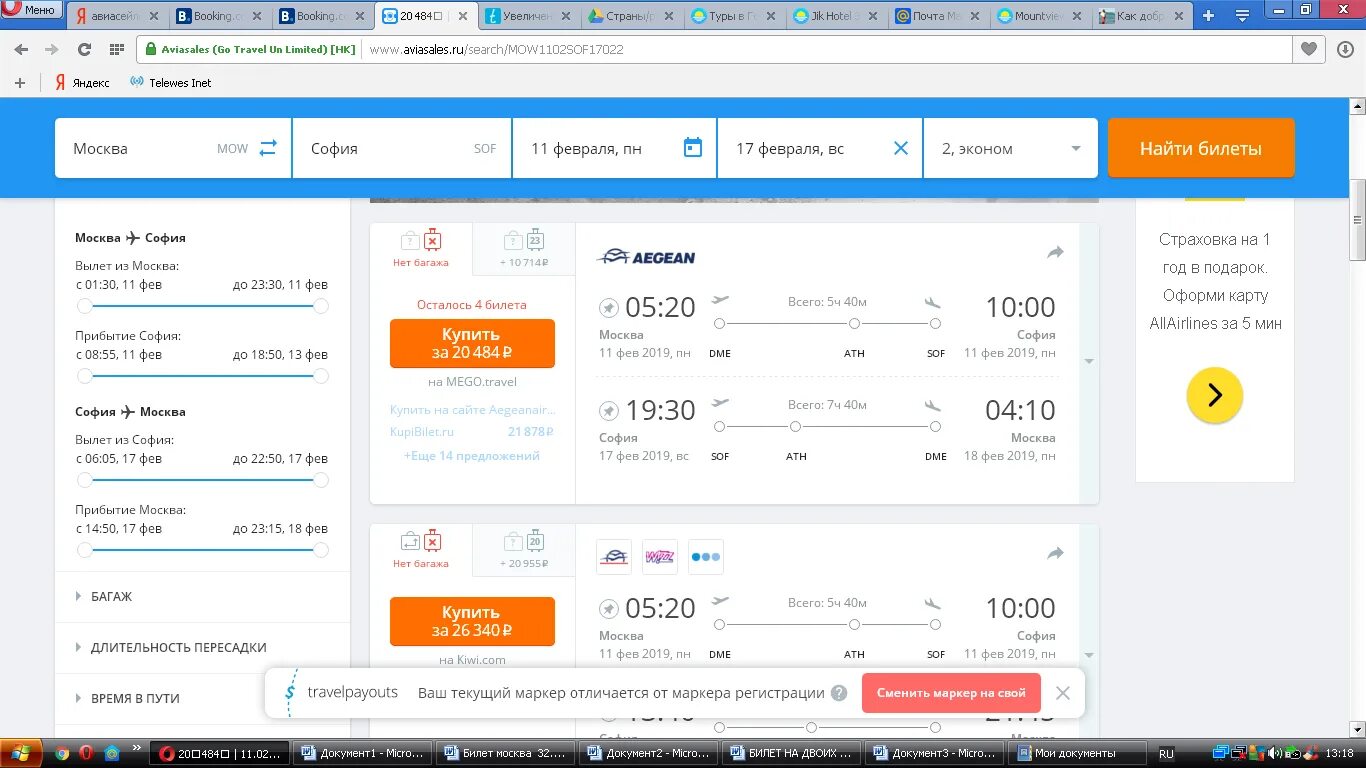1366x768 pixels.
Task: Click destination field София
Action: point(400,148)
